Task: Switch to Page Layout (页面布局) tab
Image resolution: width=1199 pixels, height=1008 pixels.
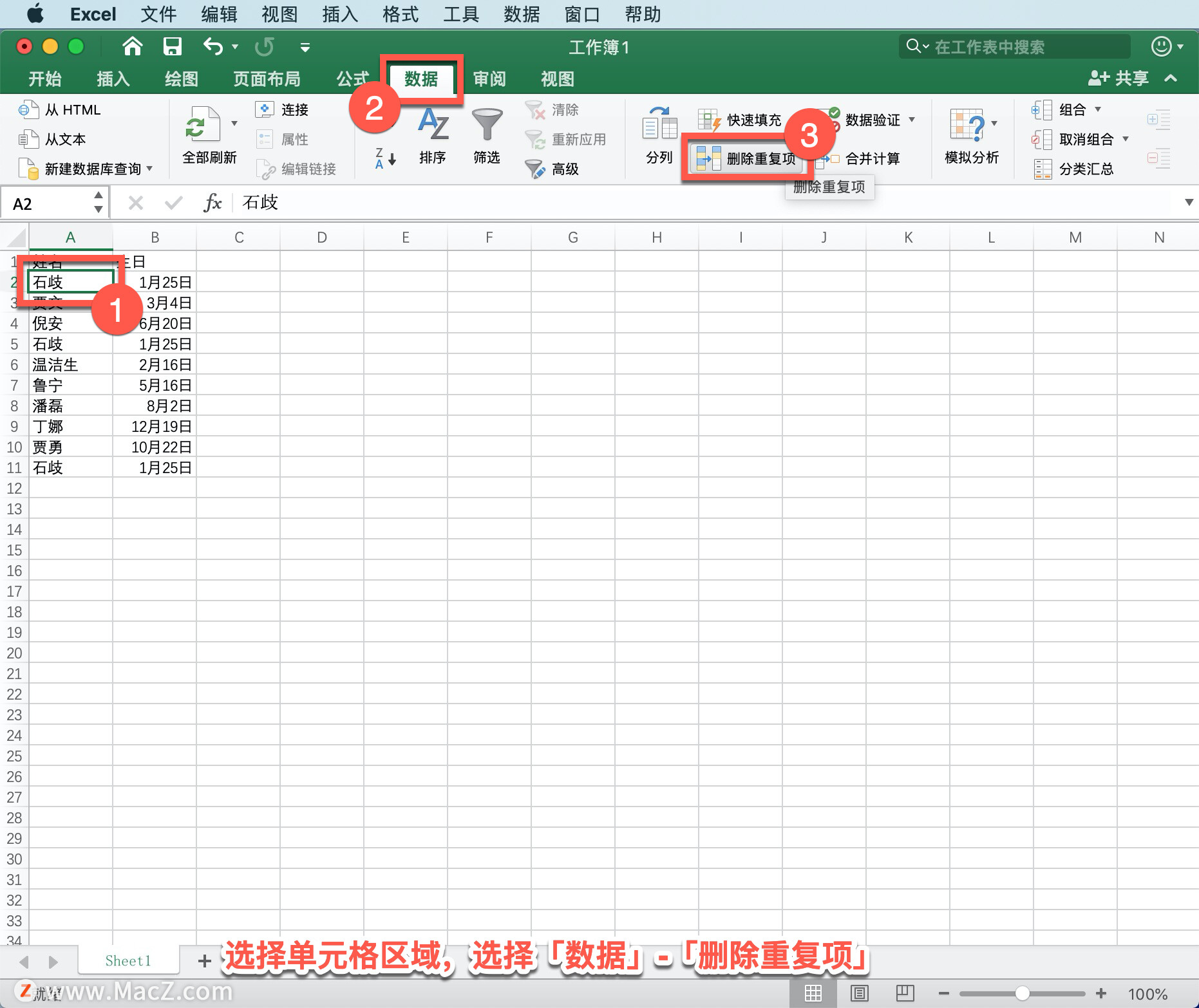Action: [x=267, y=79]
